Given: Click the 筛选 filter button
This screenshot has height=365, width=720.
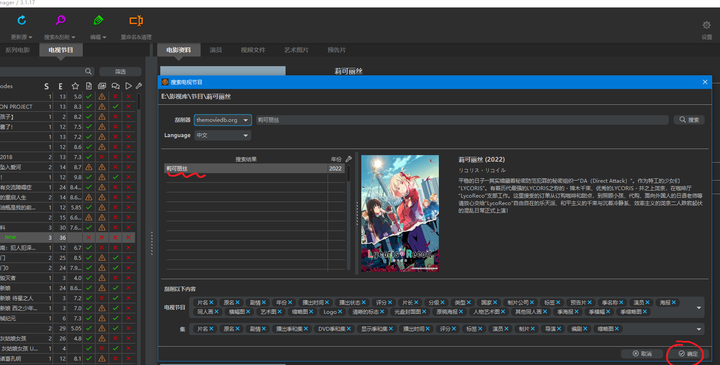Looking at the screenshot, I should pyautogui.click(x=120, y=71).
